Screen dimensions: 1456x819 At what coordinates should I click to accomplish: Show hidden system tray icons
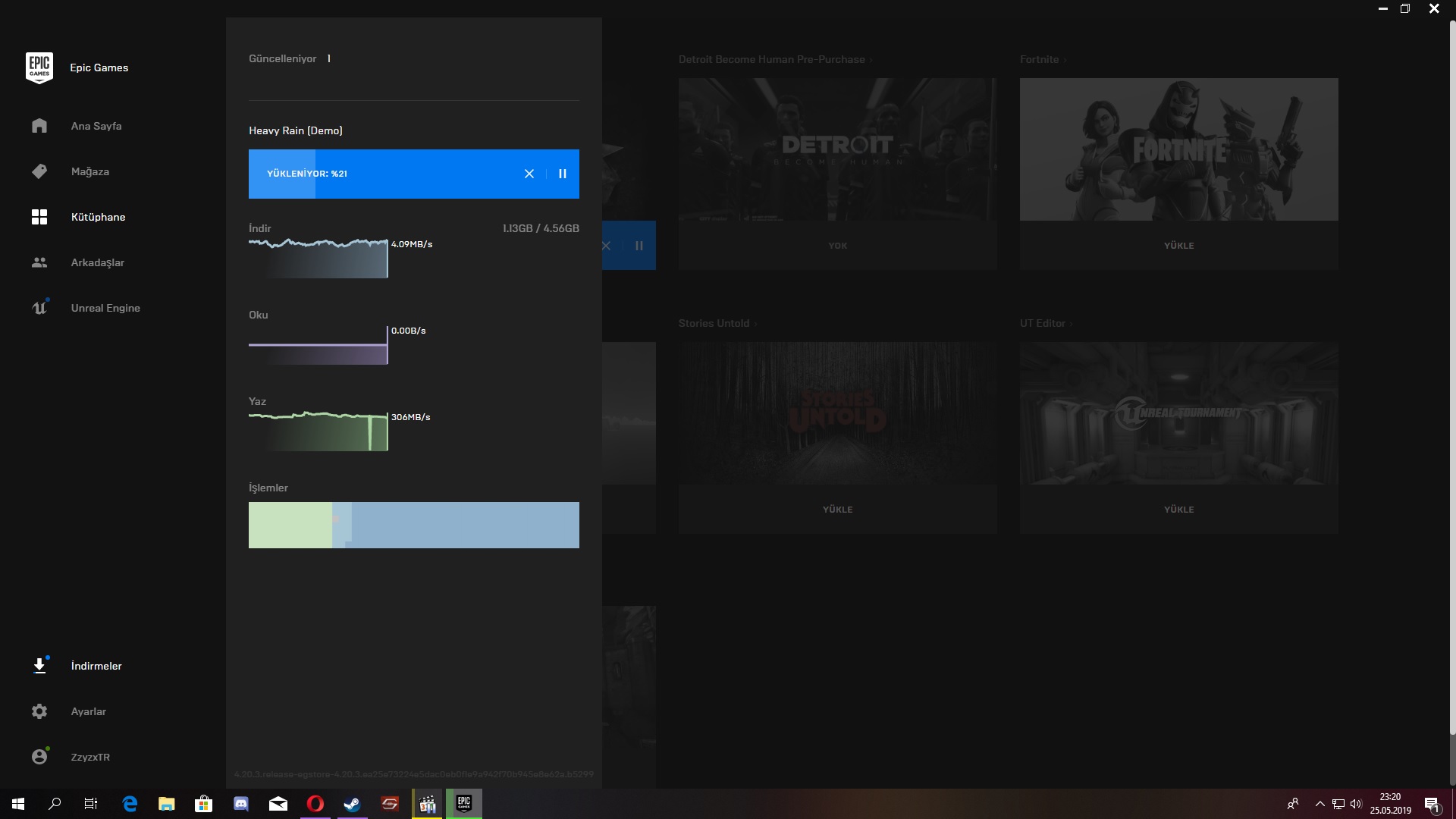point(1320,804)
